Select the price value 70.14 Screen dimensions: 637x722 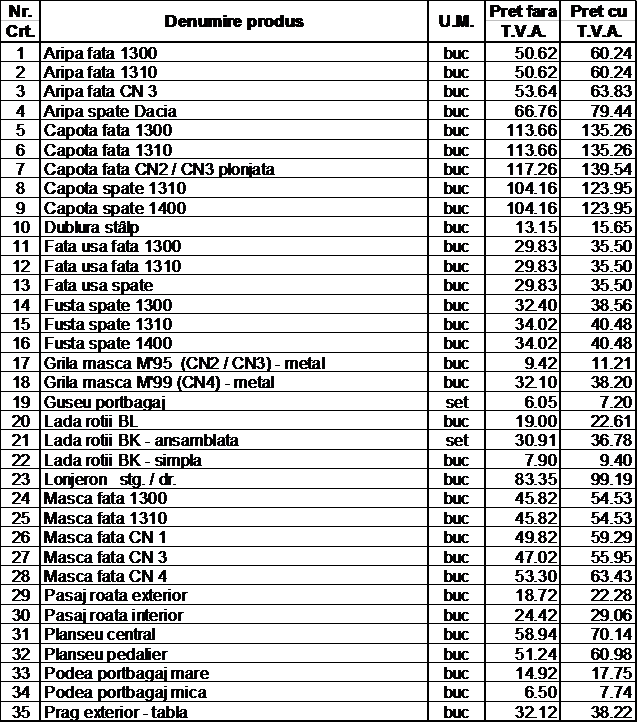pos(611,634)
